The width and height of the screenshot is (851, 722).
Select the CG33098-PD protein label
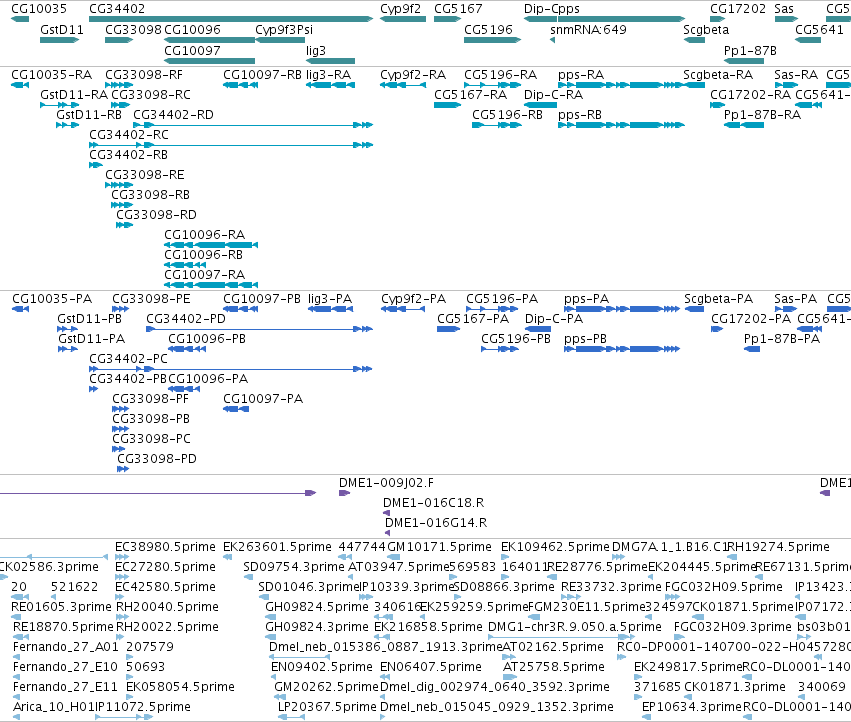tap(157, 459)
